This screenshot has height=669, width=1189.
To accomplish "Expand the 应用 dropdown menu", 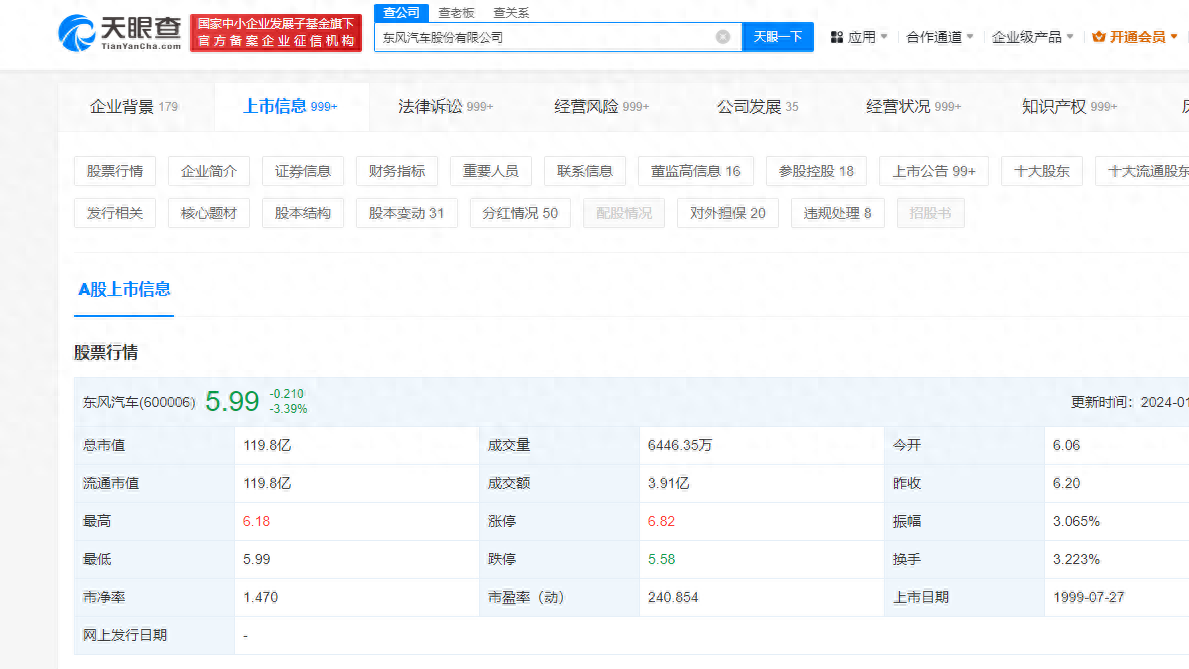I will 860,37.
